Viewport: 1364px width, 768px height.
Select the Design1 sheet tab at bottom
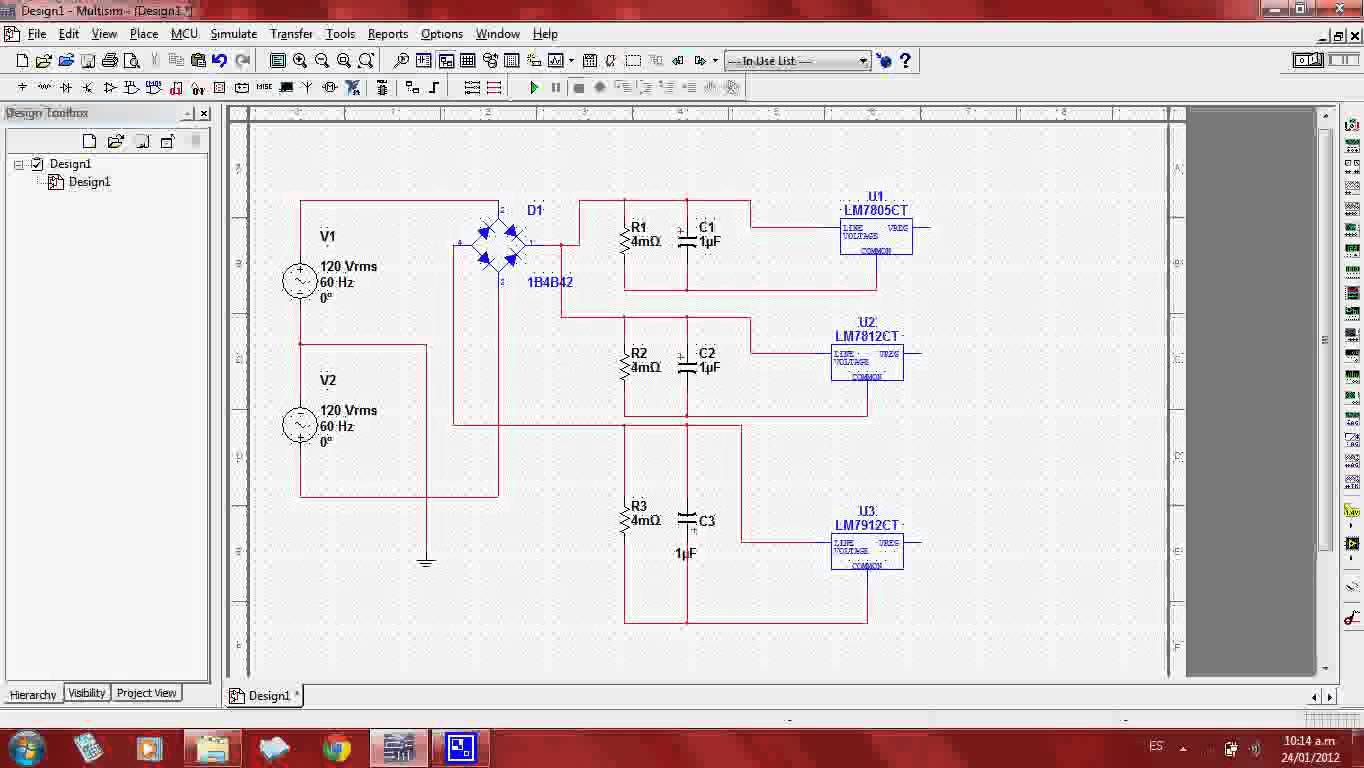point(265,695)
